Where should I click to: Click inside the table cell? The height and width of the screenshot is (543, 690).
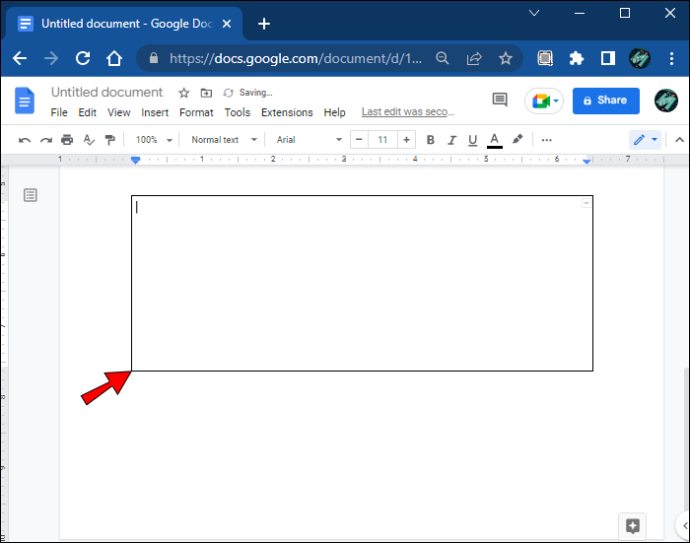click(x=362, y=283)
